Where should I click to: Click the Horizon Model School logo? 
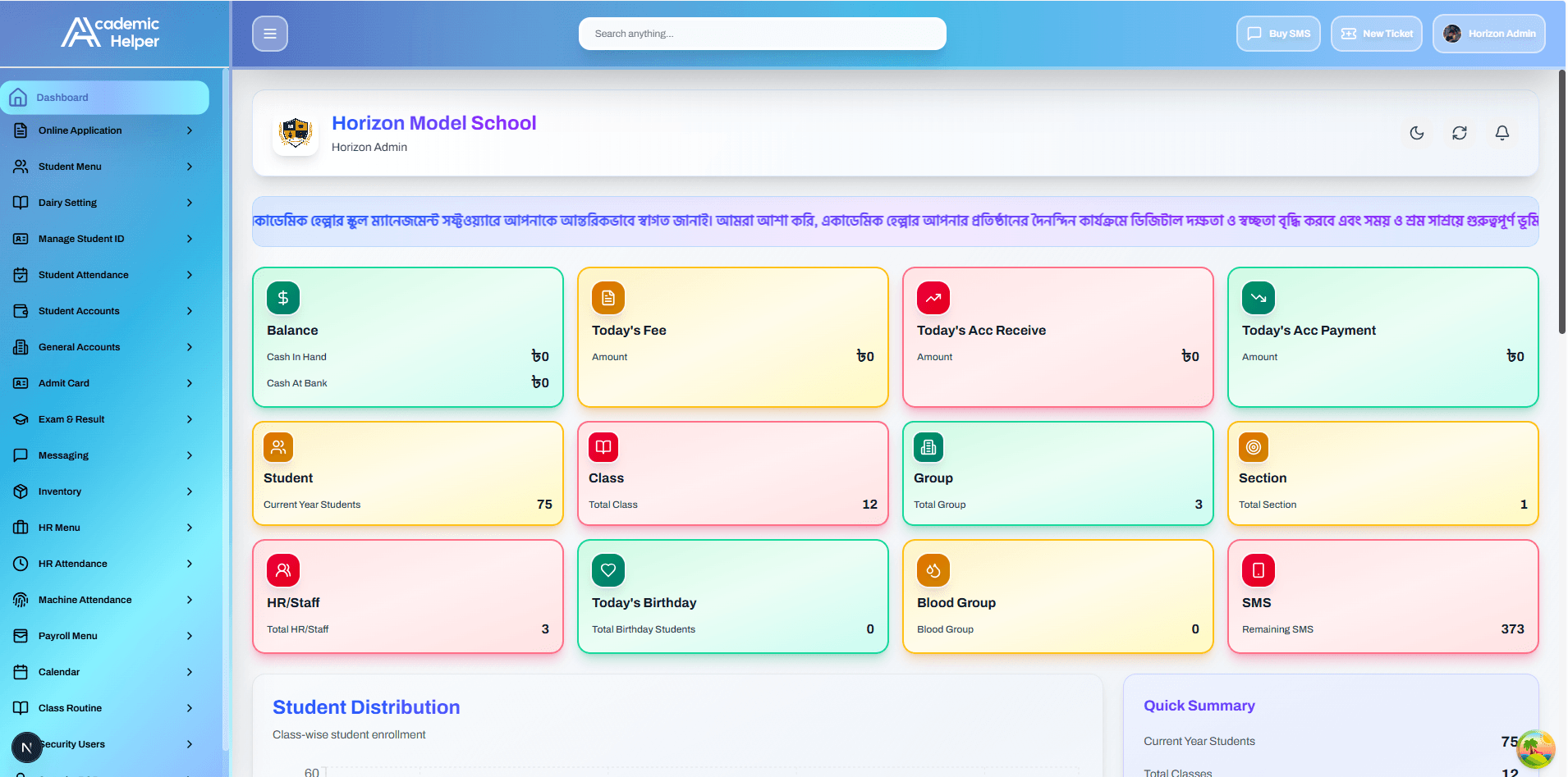point(296,133)
